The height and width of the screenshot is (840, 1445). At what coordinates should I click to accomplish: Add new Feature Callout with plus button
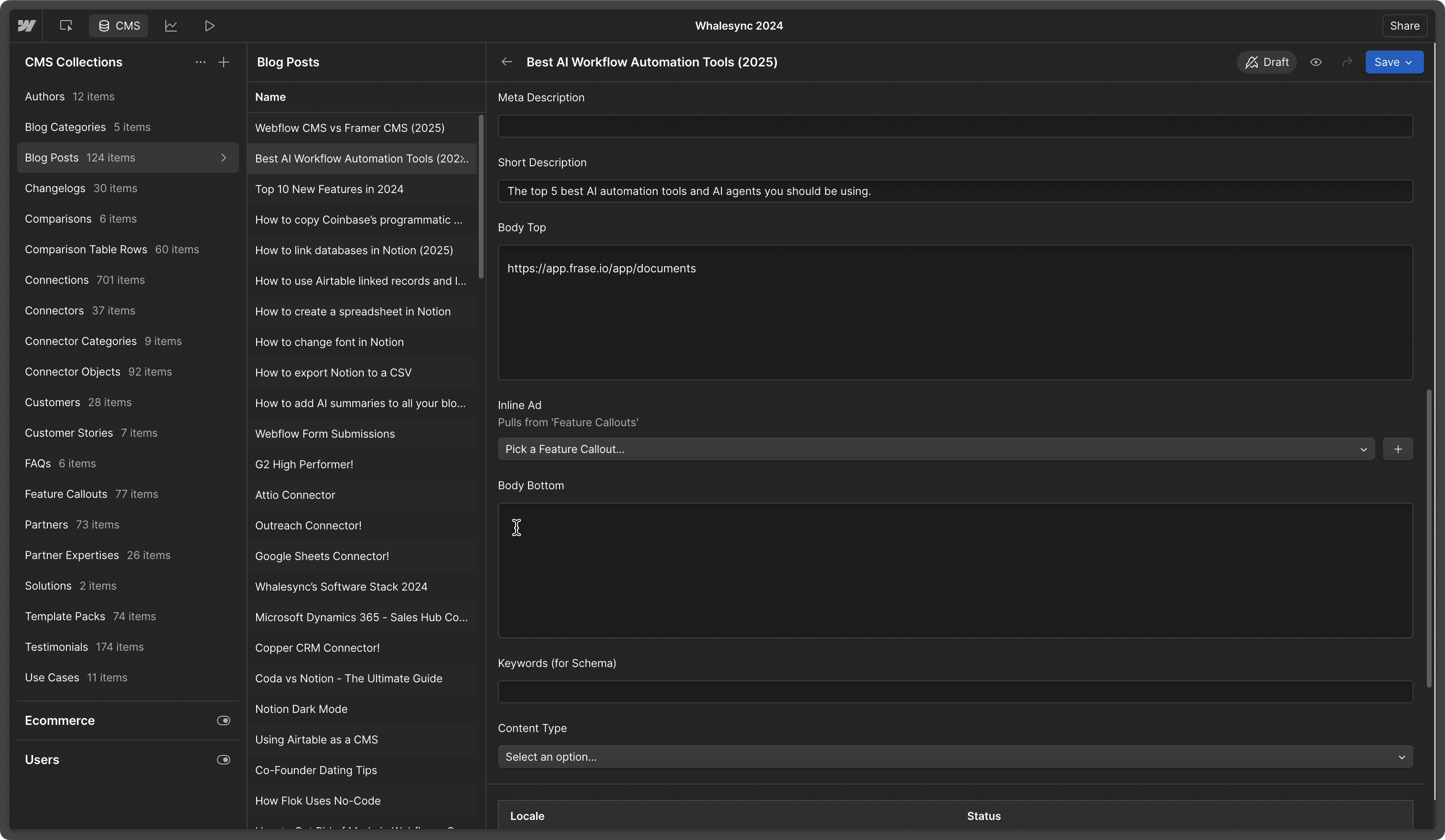(x=1397, y=449)
